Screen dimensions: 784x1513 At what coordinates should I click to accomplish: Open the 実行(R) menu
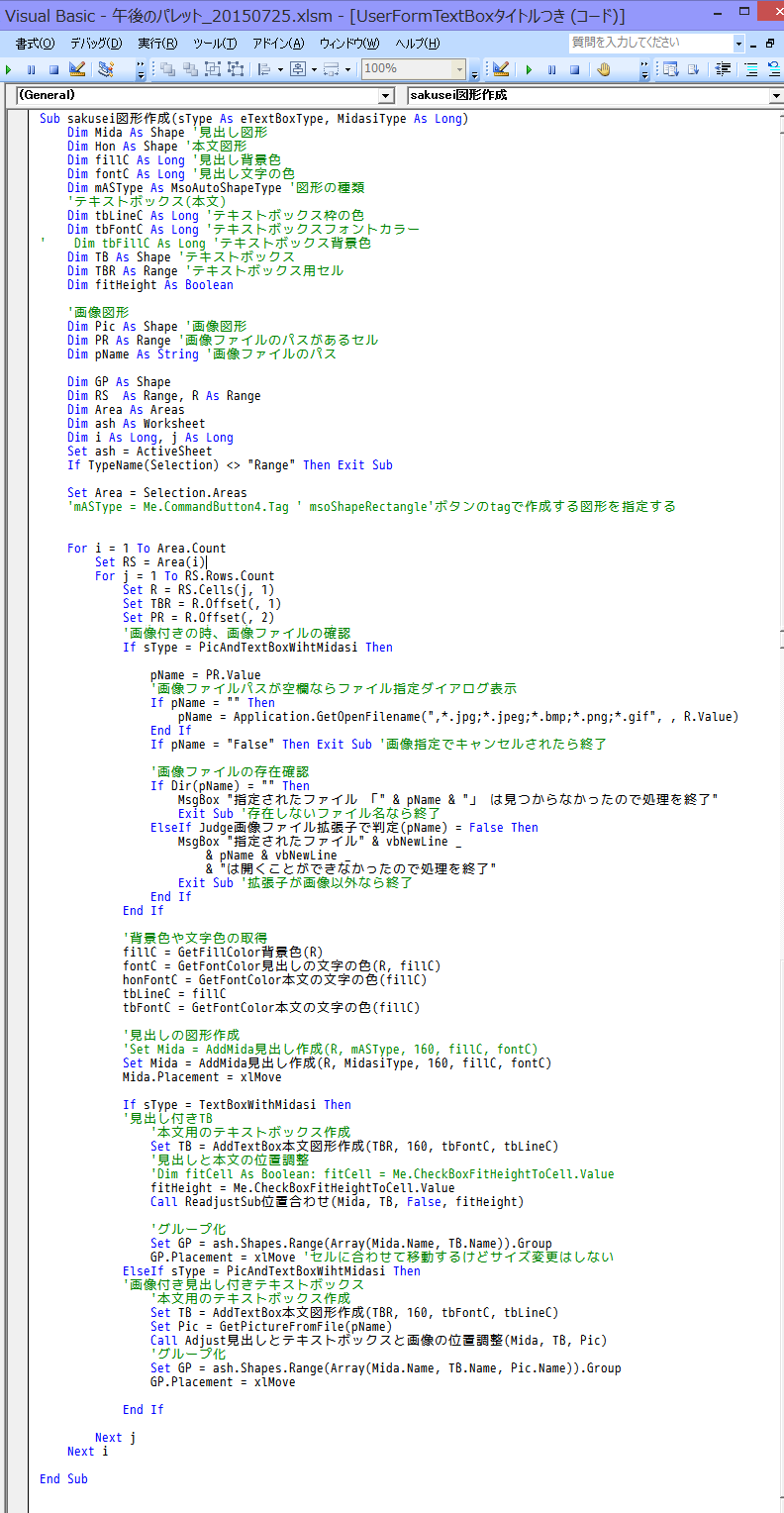click(157, 44)
